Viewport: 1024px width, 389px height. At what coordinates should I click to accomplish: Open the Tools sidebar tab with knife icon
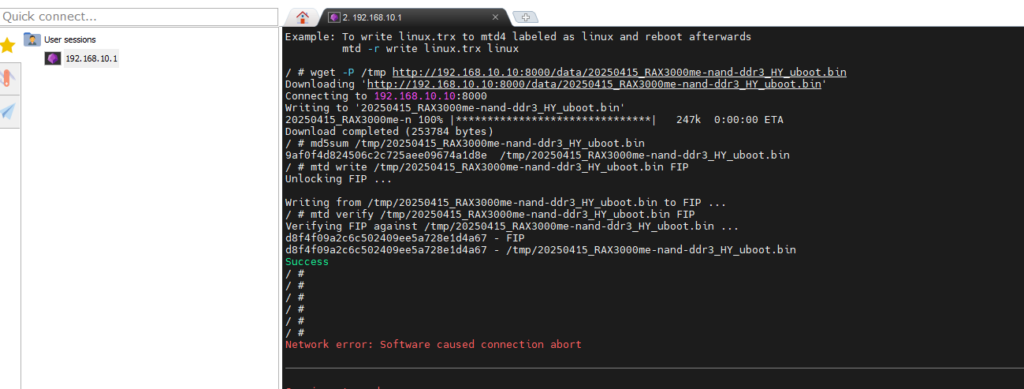(7, 78)
